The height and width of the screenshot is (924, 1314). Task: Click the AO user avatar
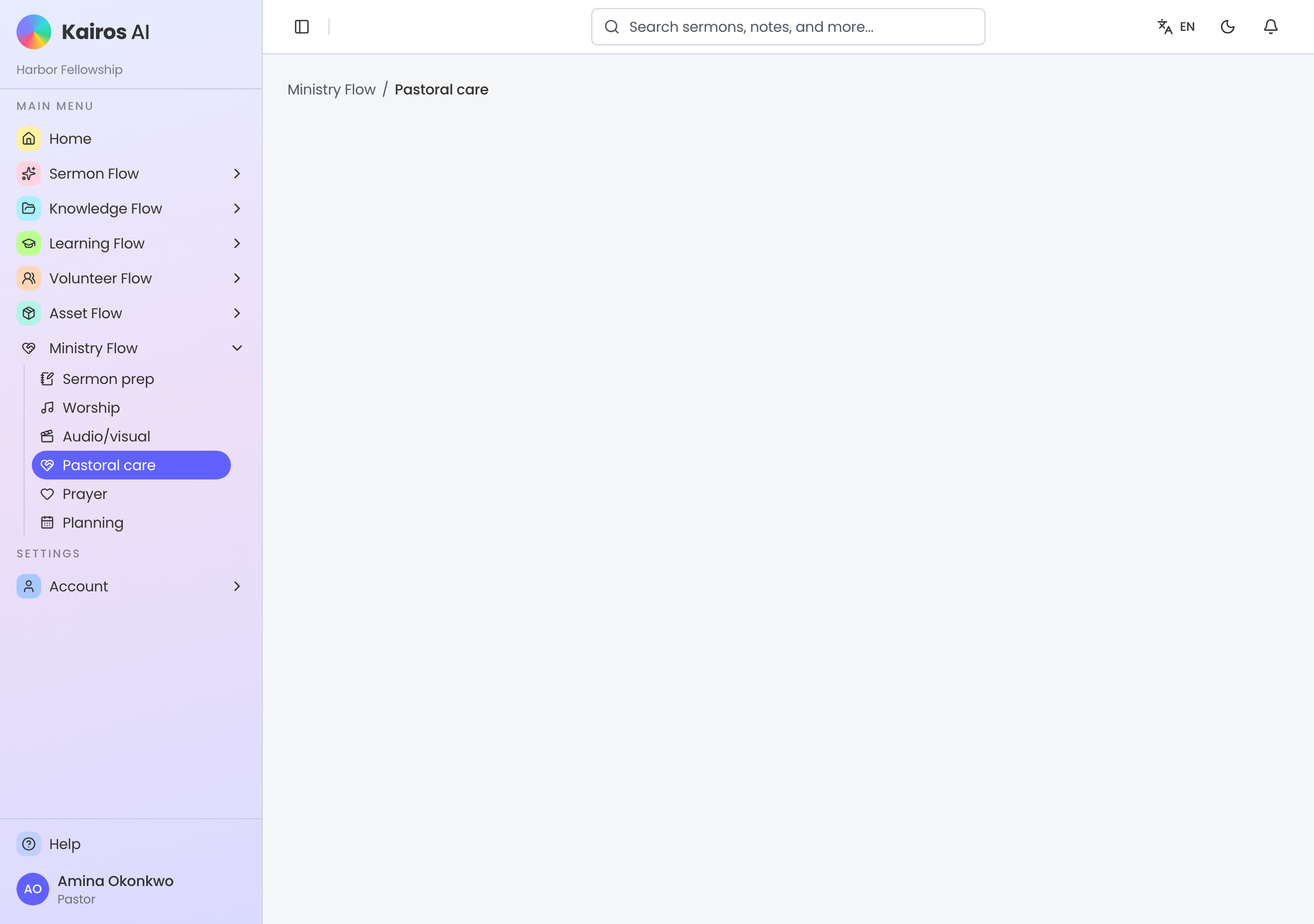(33, 889)
